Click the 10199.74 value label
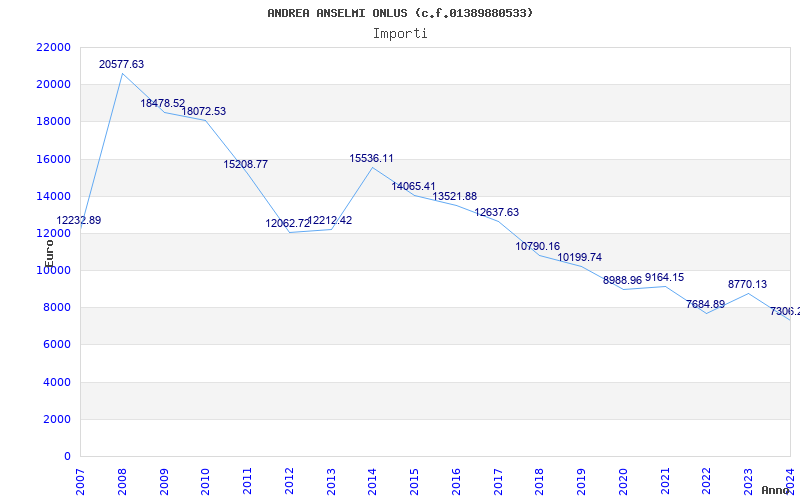This screenshot has width=800, height=500. (580, 257)
